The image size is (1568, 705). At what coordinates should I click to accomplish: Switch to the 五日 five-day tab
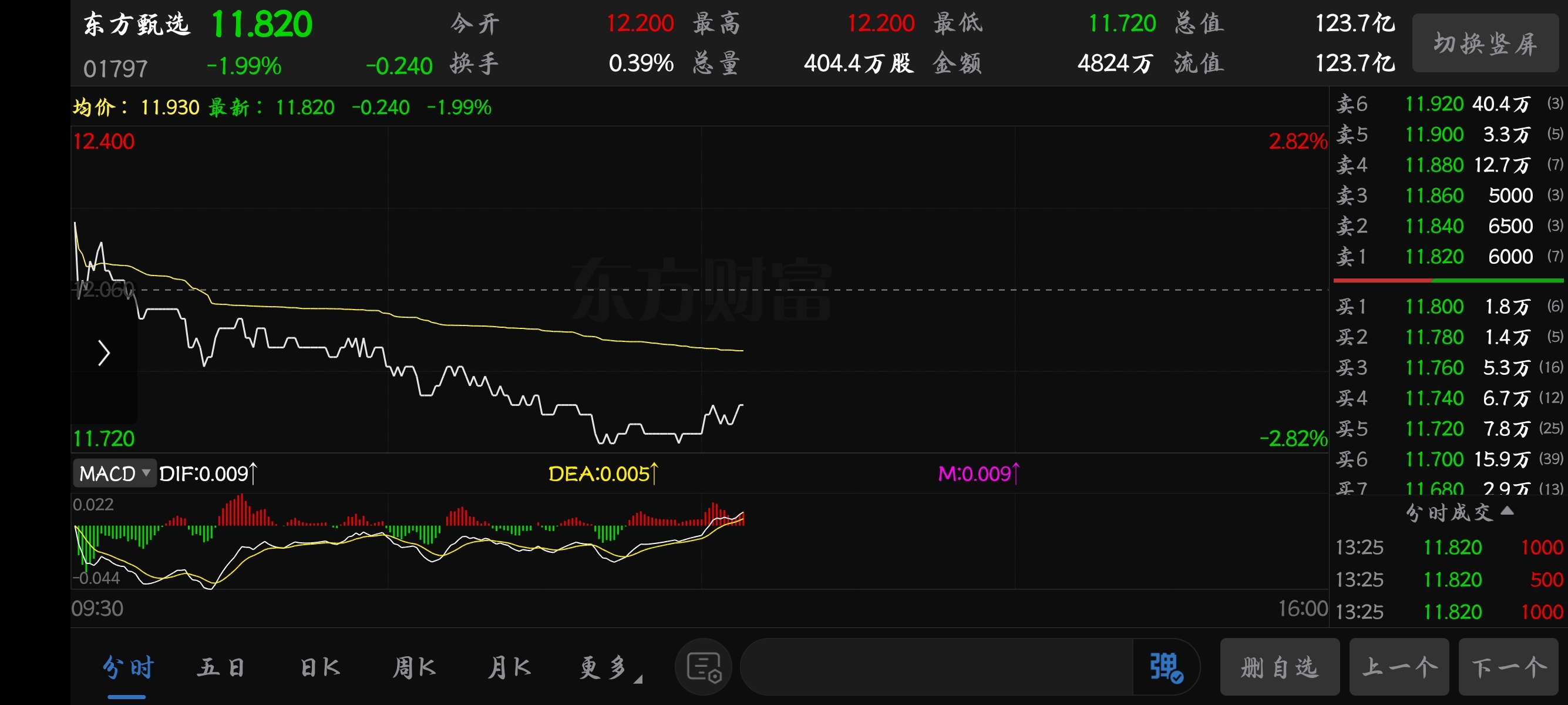(x=221, y=668)
